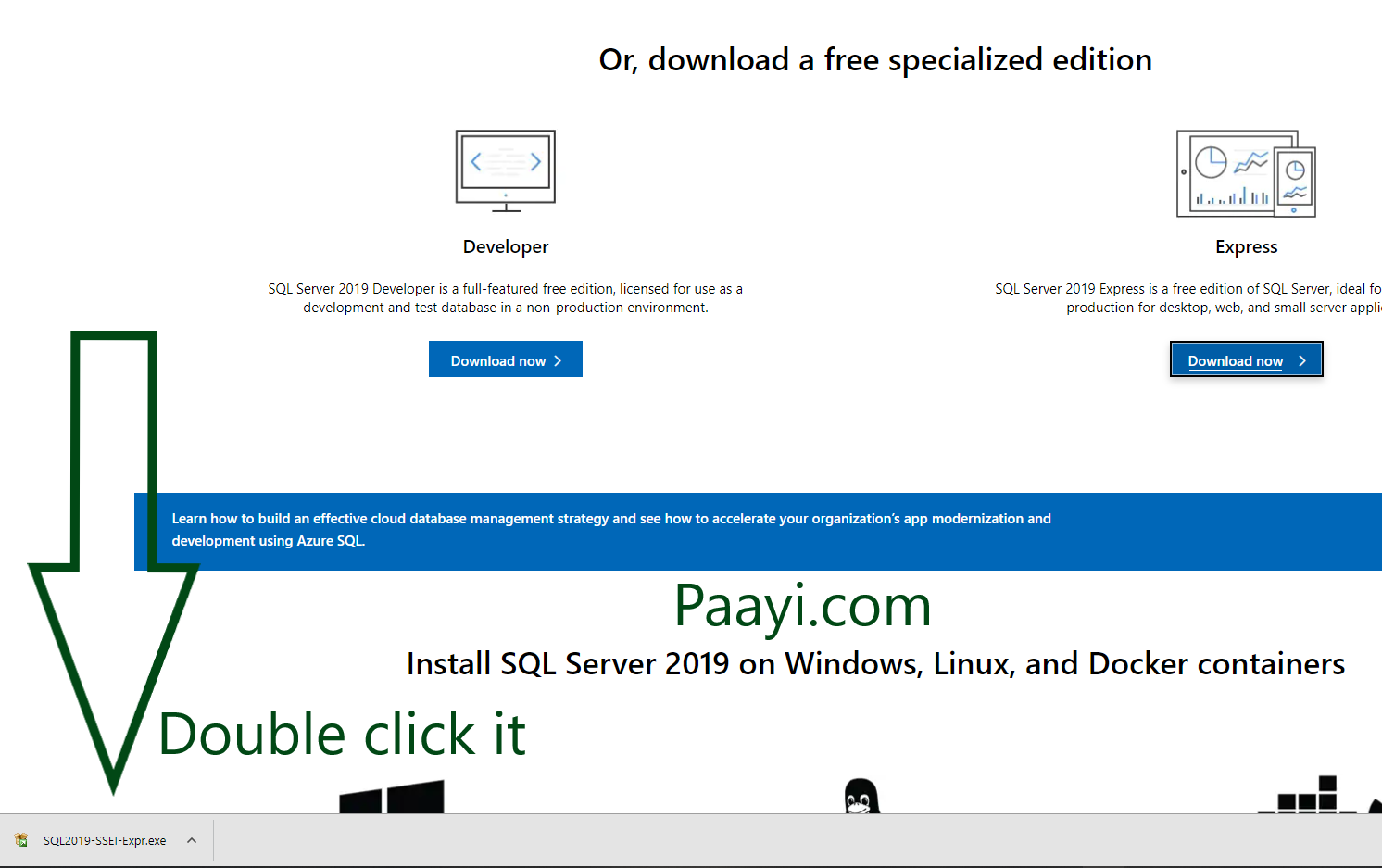Screen dimensions: 1382x868
Task: Click the SQL Server 2019 Developer description text
Action: pyautogui.click(x=505, y=298)
